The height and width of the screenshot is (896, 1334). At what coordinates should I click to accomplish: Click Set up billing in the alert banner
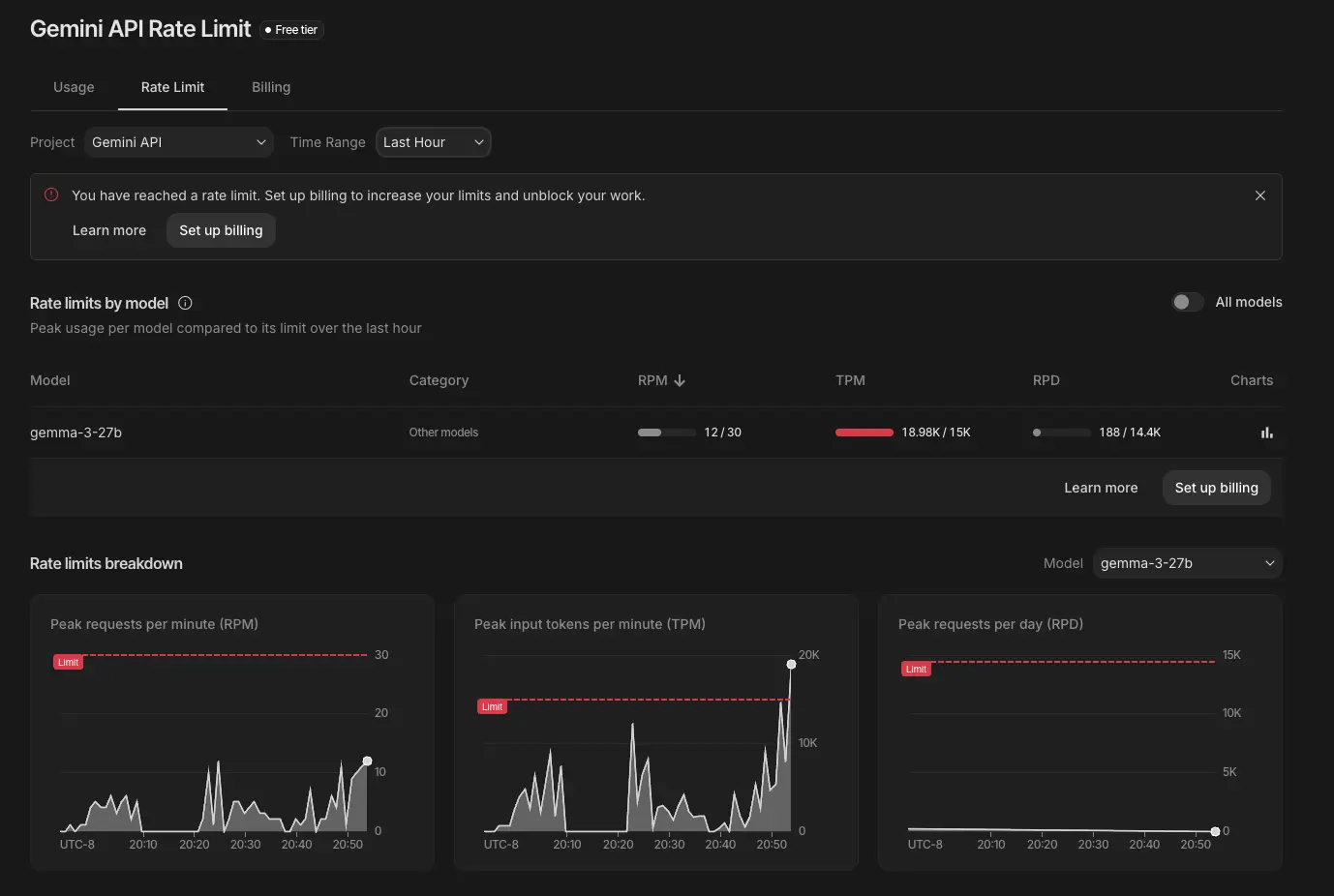221,230
